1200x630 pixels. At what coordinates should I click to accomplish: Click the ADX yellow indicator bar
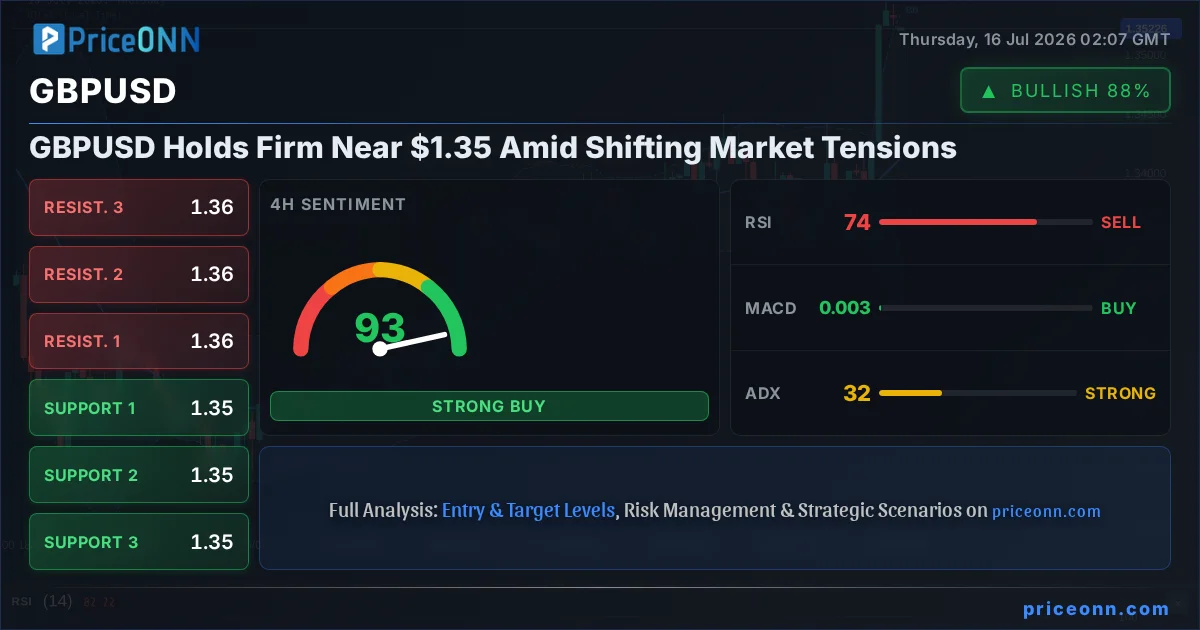click(911, 393)
